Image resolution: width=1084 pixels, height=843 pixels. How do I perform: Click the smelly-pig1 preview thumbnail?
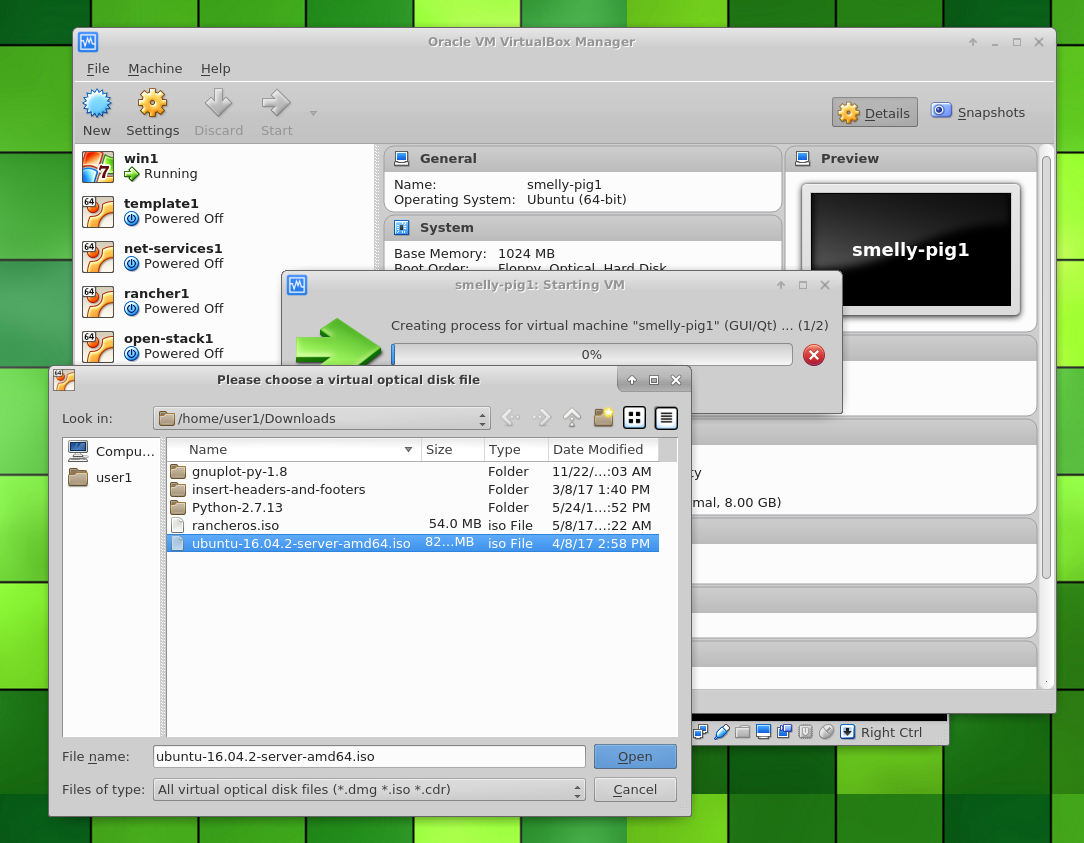[910, 249]
